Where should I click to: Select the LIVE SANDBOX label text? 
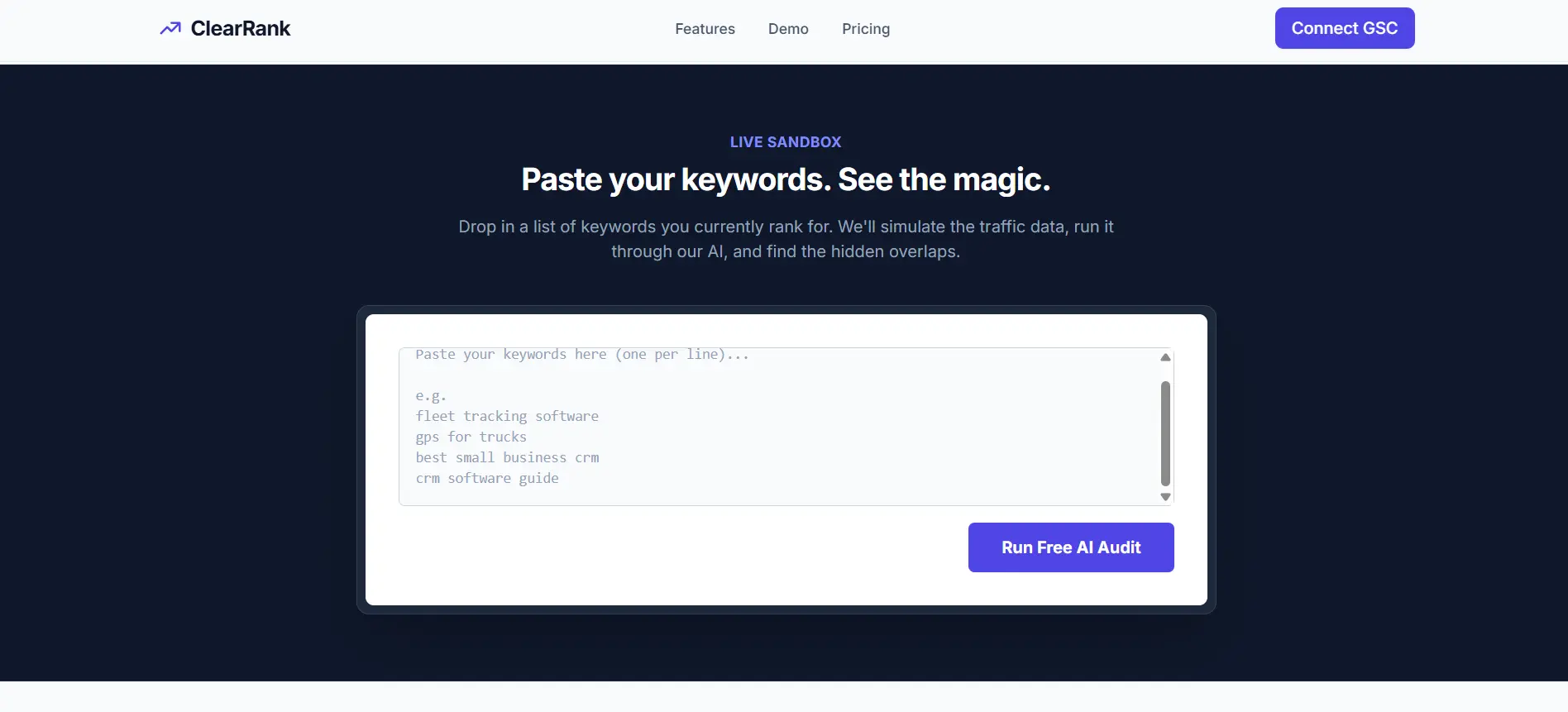(786, 142)
